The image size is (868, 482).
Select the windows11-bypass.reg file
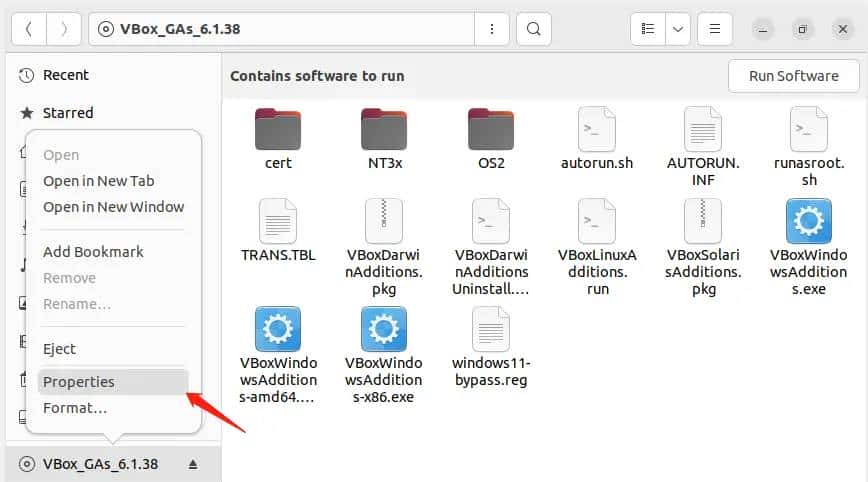tap(490, 329)
